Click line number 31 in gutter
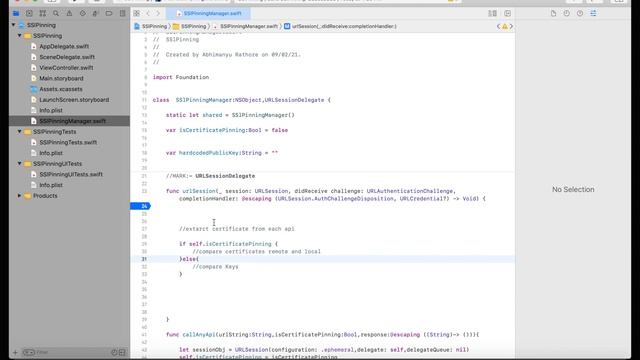 point(144,259)
